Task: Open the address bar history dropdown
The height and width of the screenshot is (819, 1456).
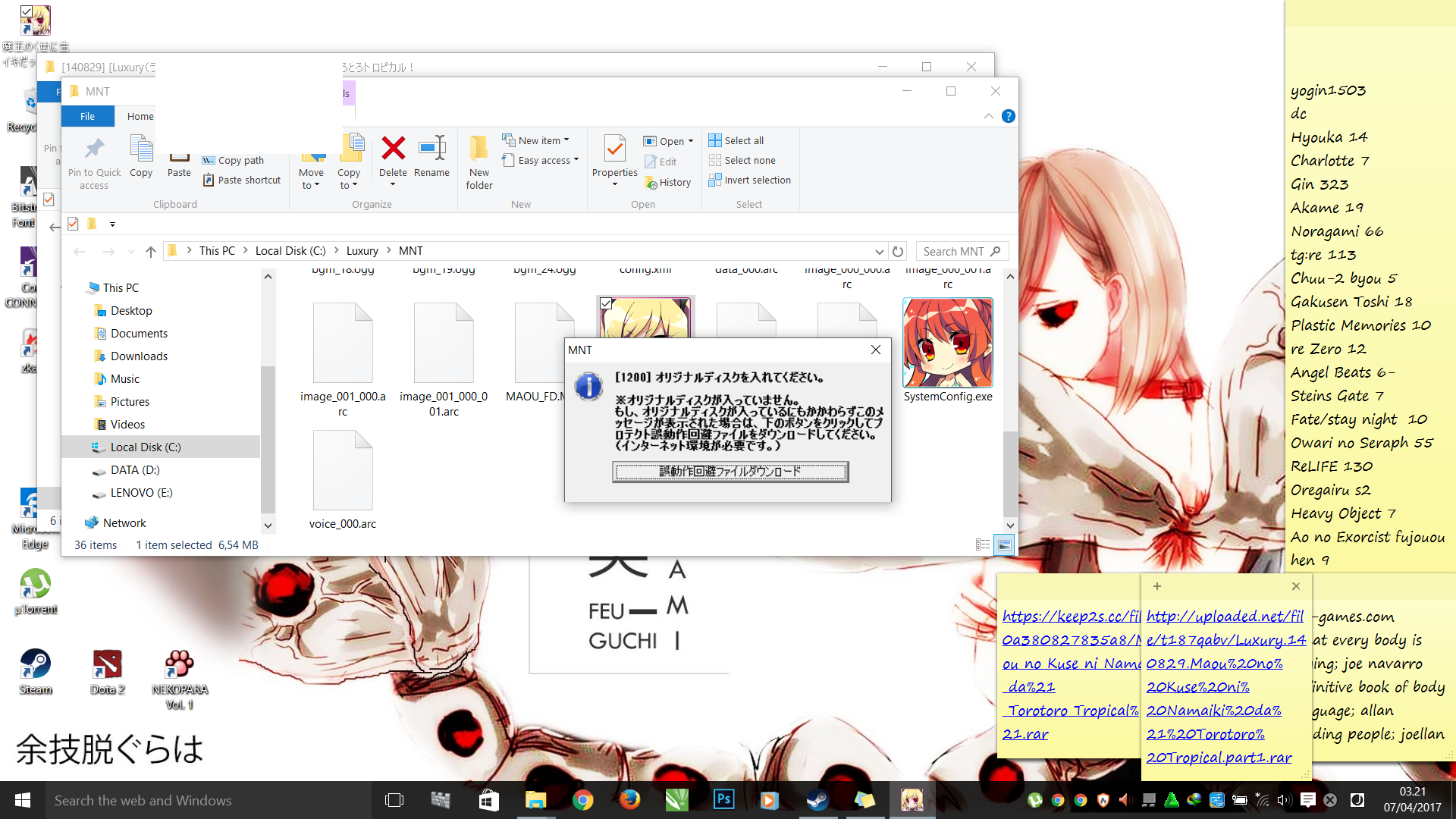Action: [x=879, y=252]
